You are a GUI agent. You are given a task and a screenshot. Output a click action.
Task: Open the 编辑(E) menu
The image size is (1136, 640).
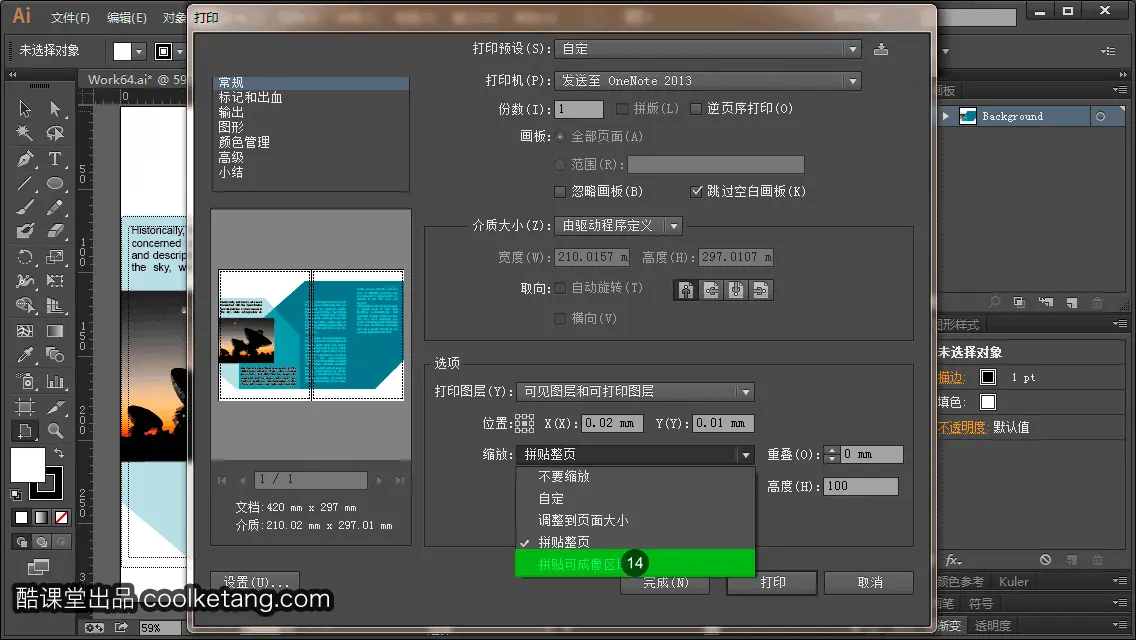pyautogui.click(x=127, y=17)
